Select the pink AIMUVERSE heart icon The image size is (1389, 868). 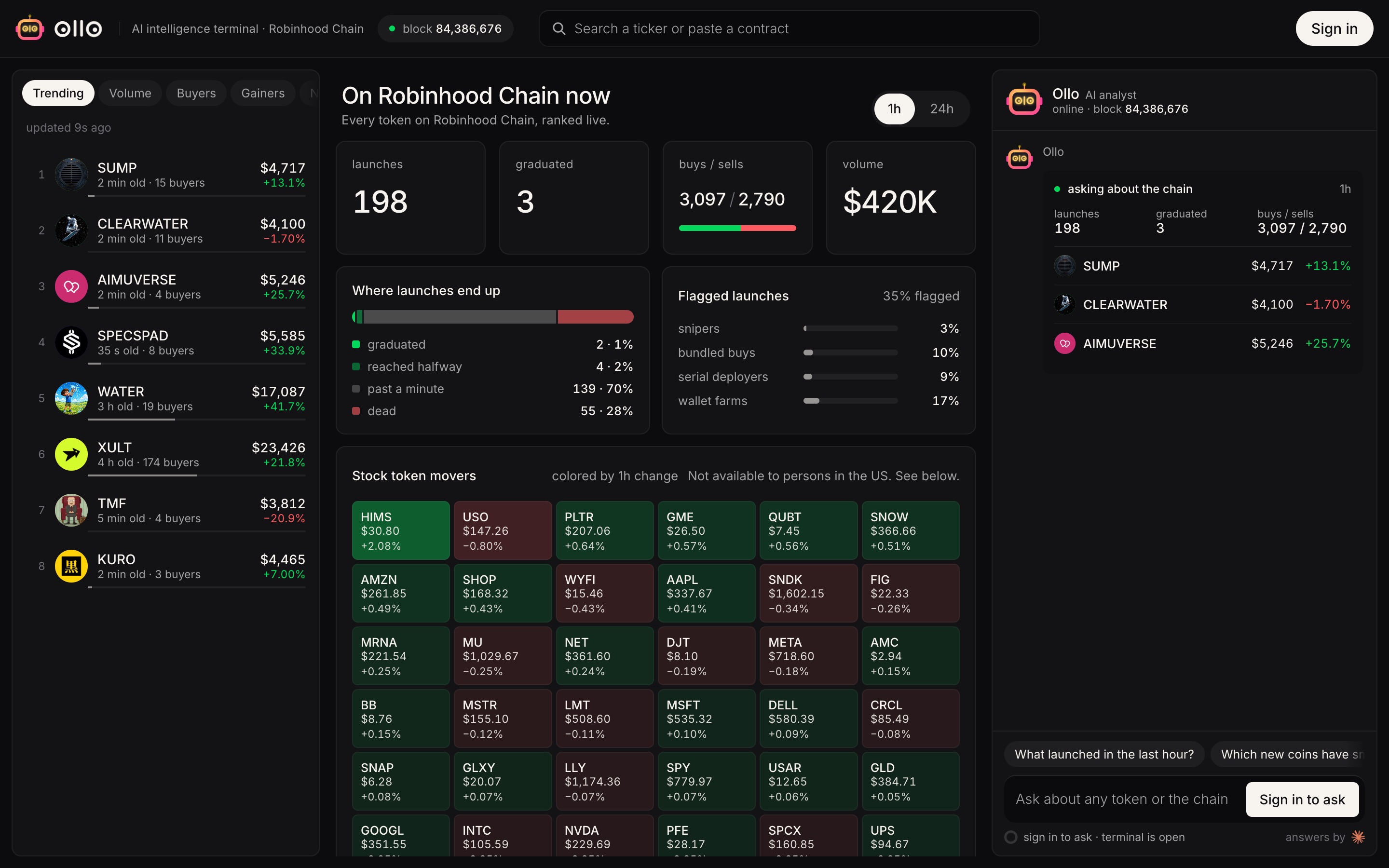click(71, 286)
